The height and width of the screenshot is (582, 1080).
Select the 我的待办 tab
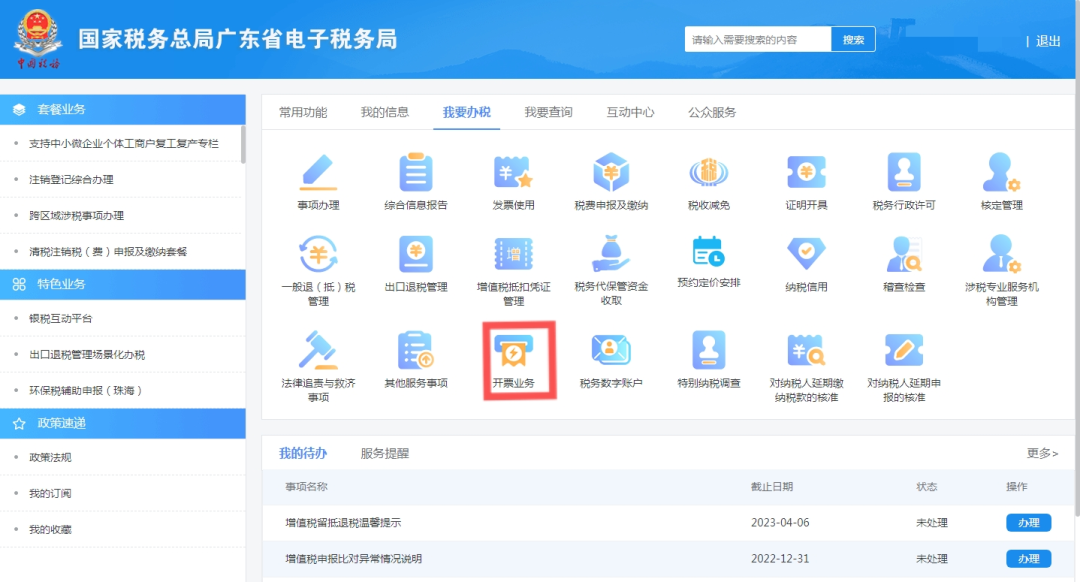coord(303,453)
